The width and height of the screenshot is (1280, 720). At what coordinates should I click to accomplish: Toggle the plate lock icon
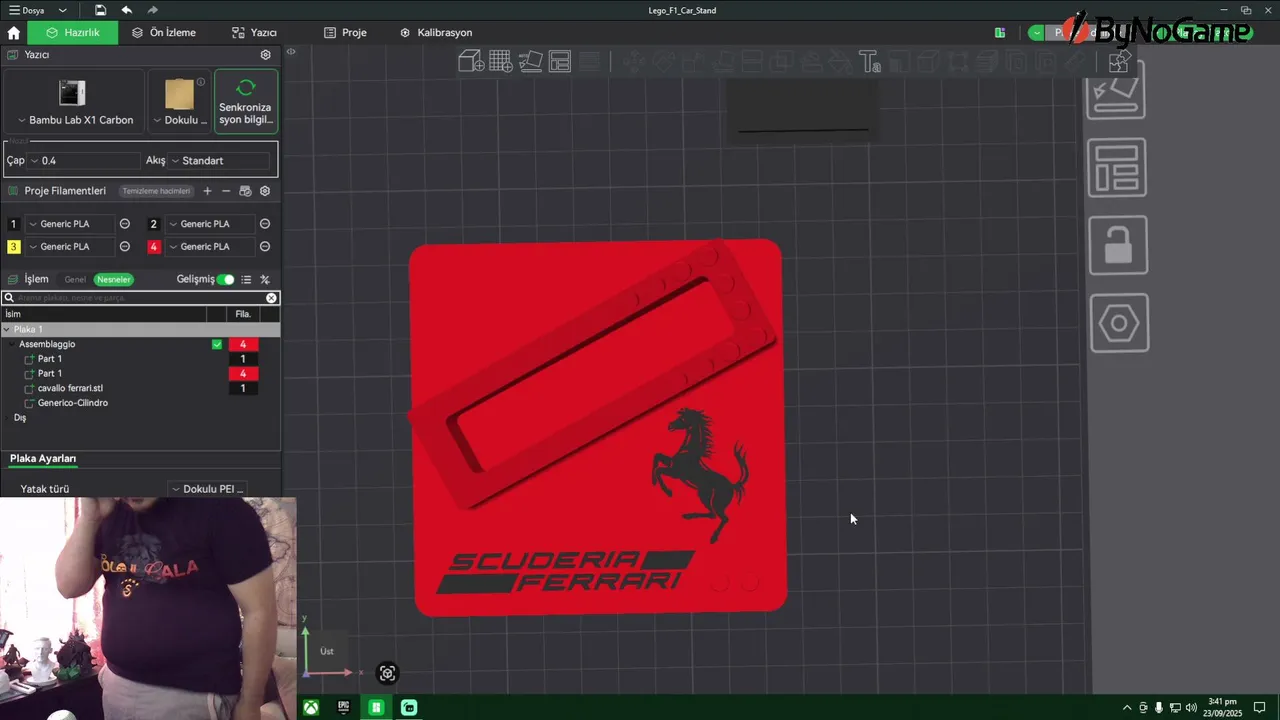pyautogui.click(x=1118, y=245)
